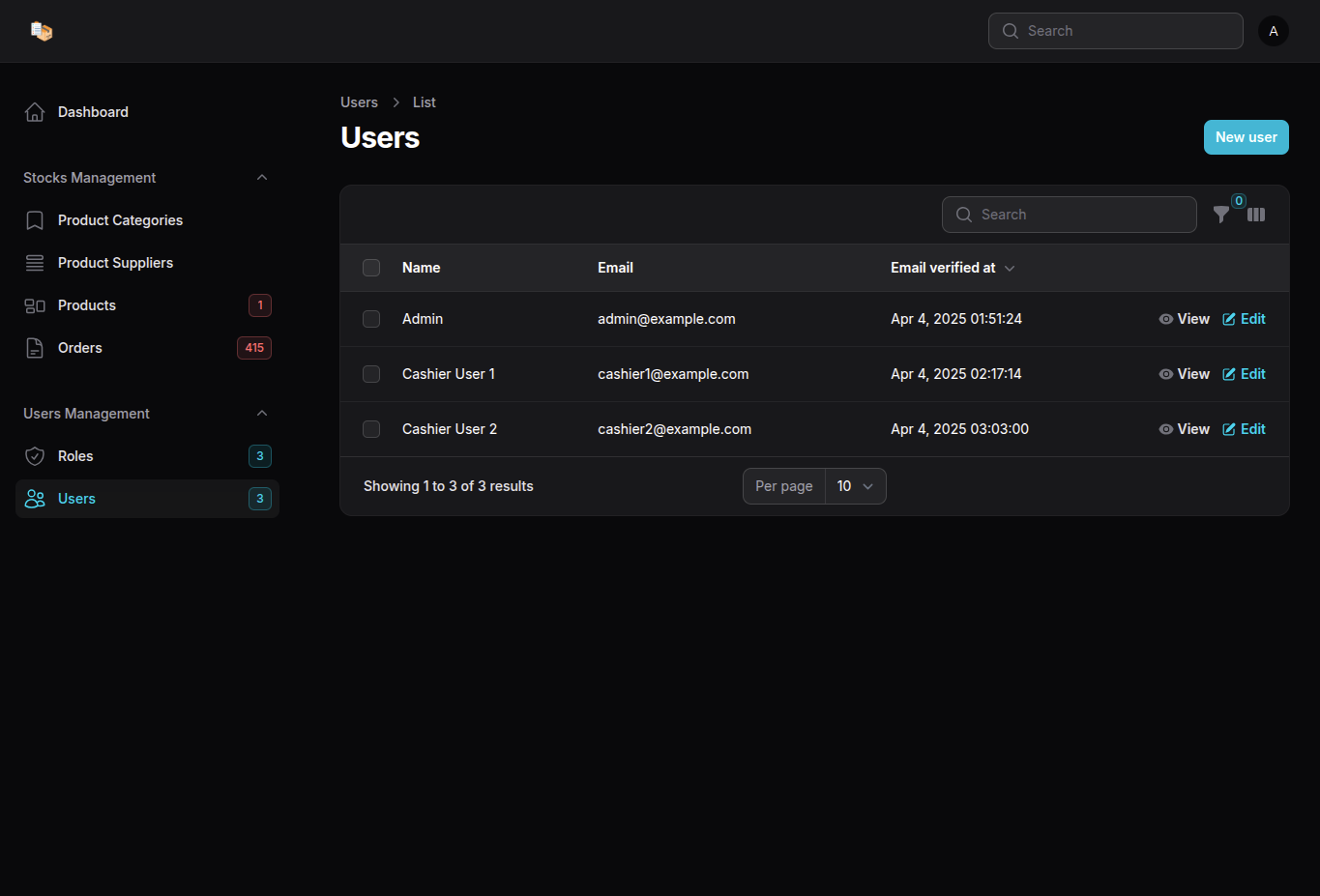The width and height of the screenshot is (1320, 896).
Task: Tick the Cashier User 1 checkbox
Action: 371,374
